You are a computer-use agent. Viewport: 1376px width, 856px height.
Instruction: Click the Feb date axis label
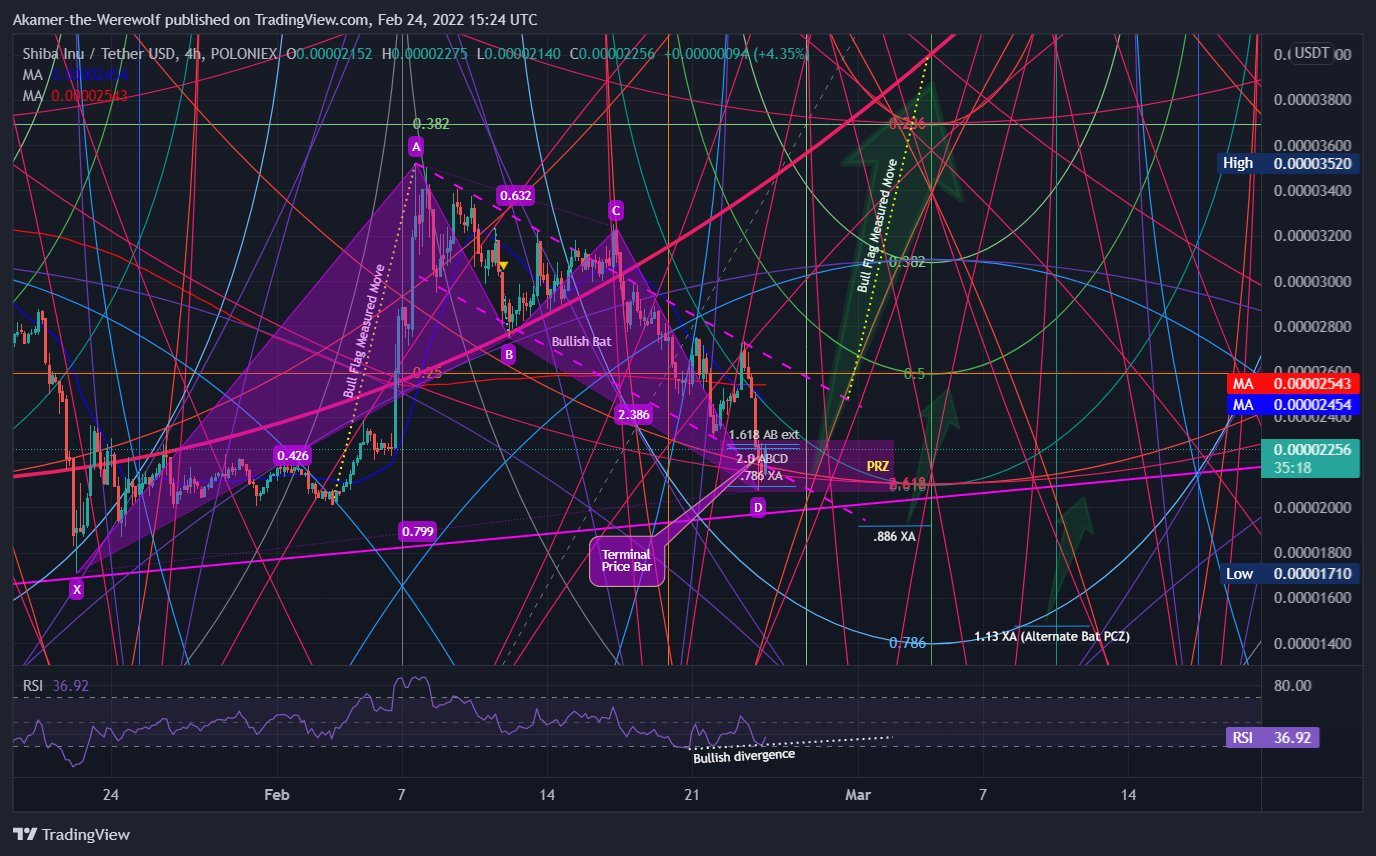pyautogui.click(x=277, y=795)
